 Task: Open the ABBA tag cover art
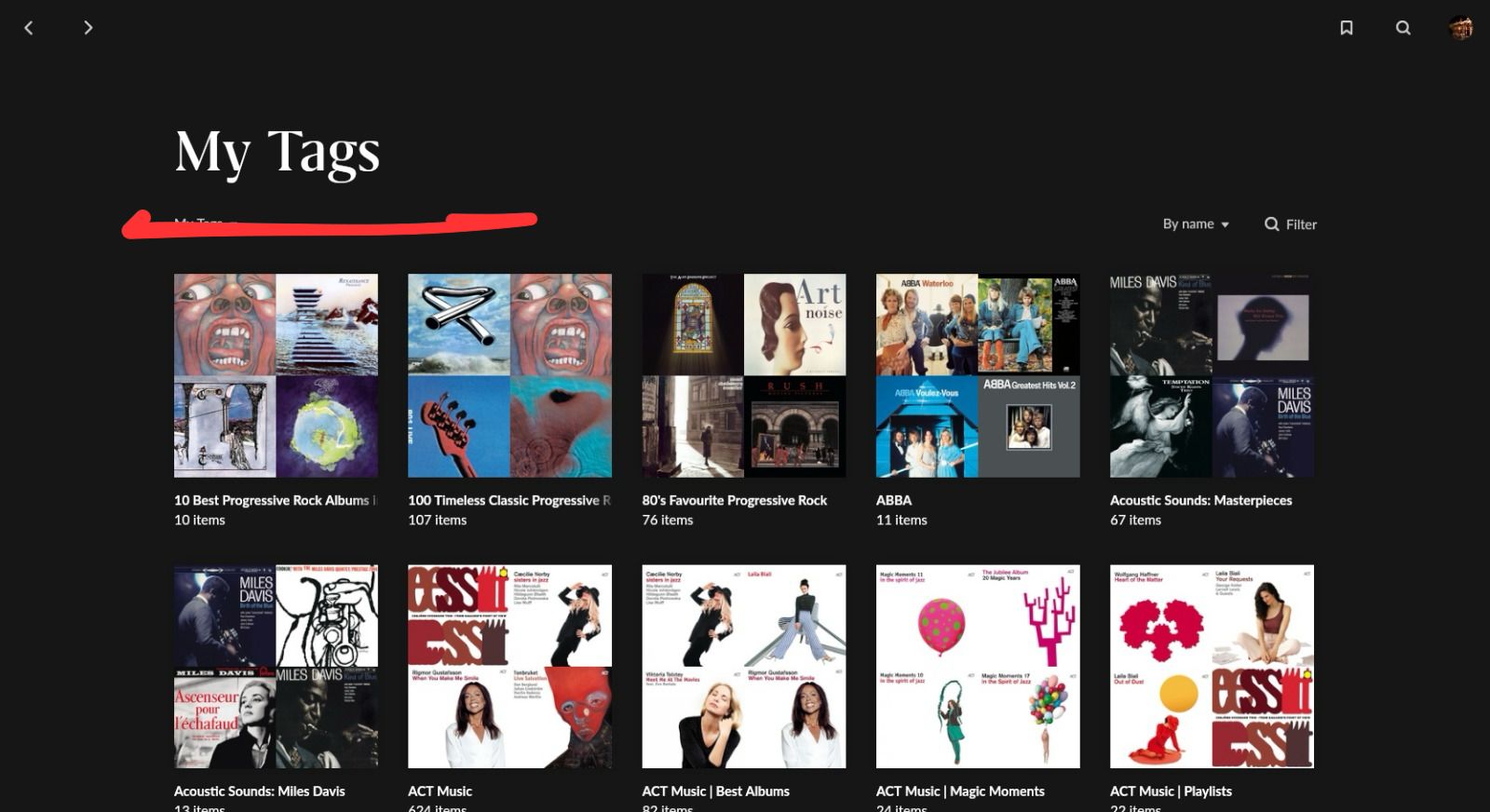click(978, 375)
